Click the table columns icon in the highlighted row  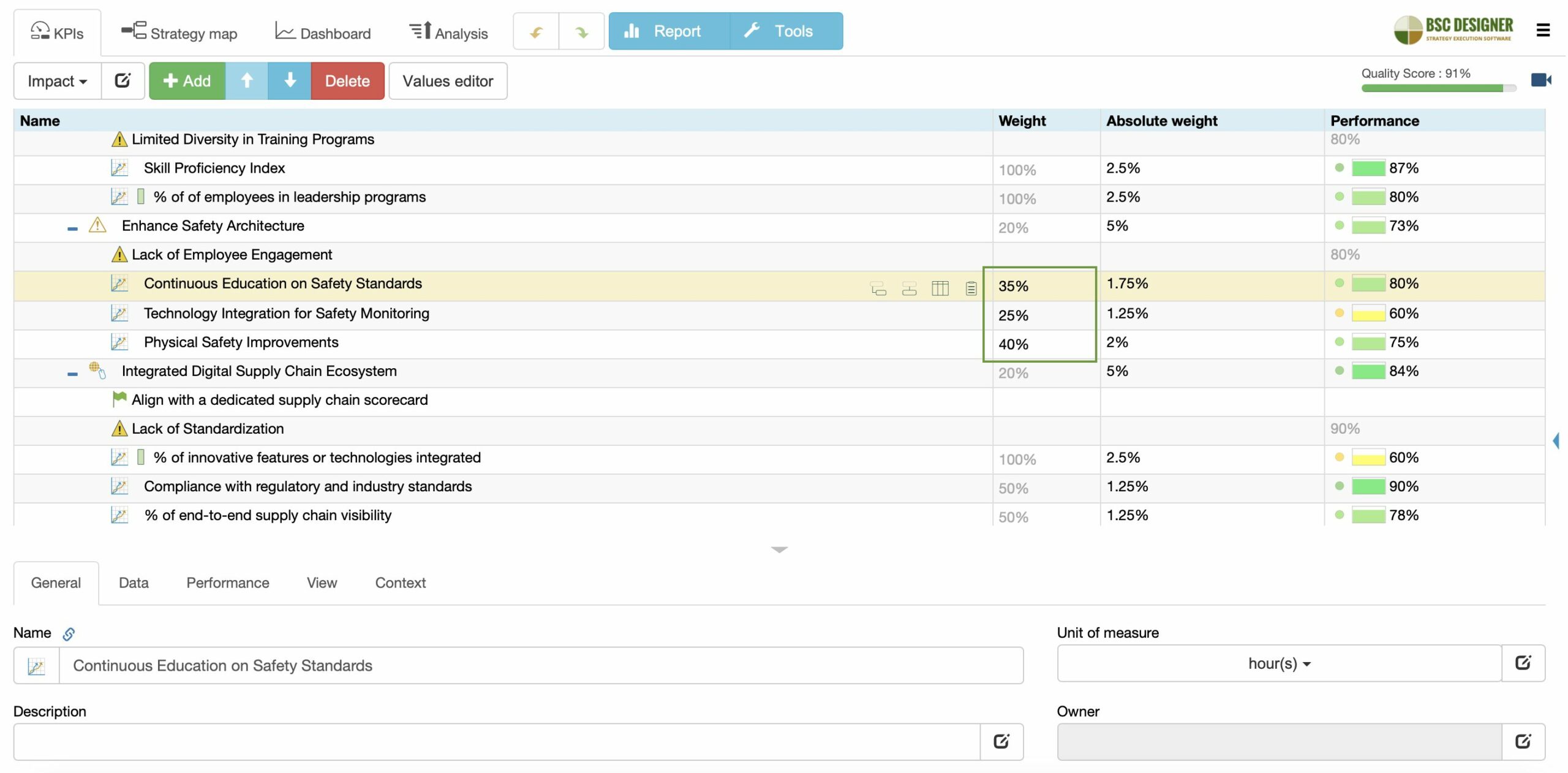[941, 287]
